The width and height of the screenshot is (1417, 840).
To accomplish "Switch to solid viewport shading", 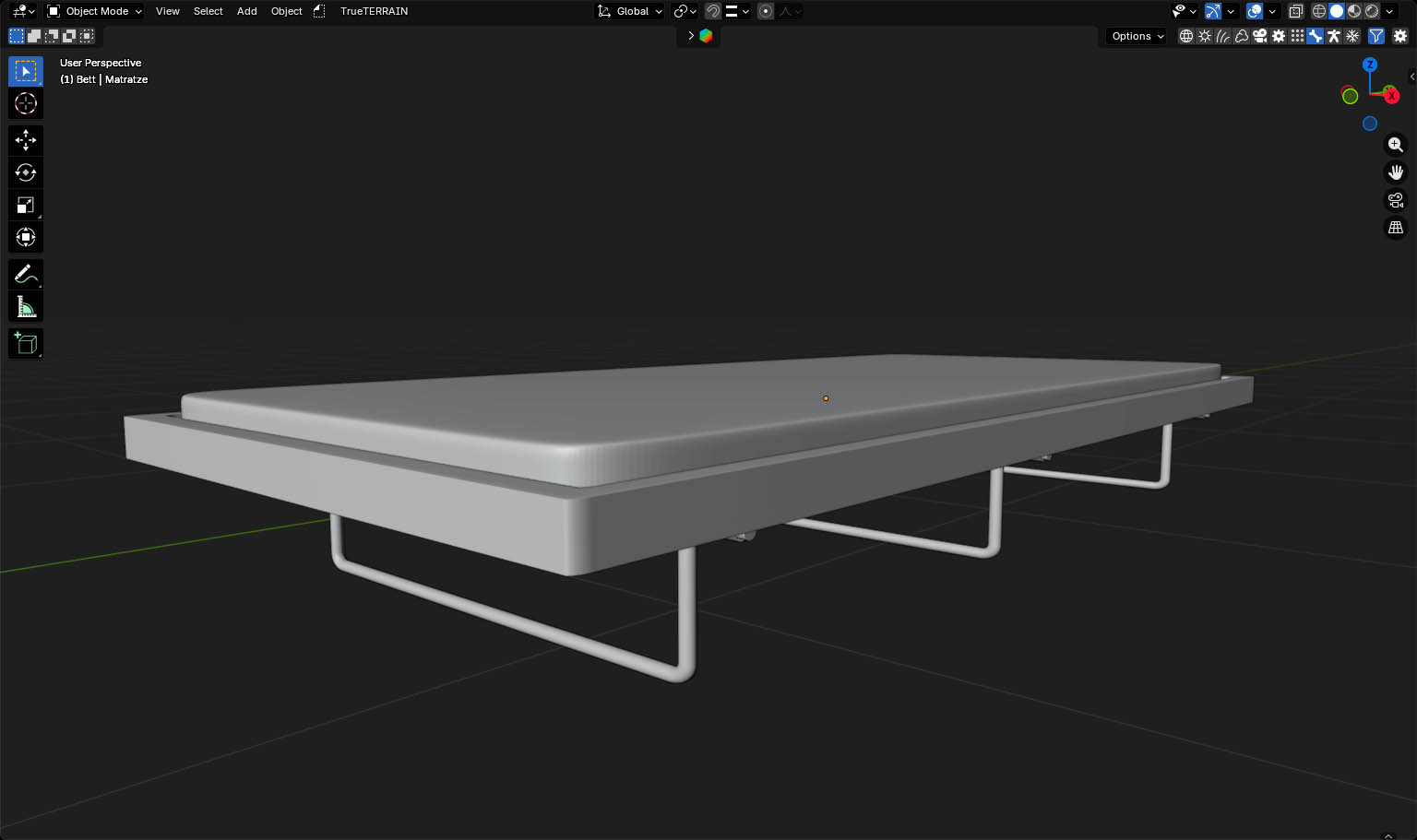I will coord(1337,11).
